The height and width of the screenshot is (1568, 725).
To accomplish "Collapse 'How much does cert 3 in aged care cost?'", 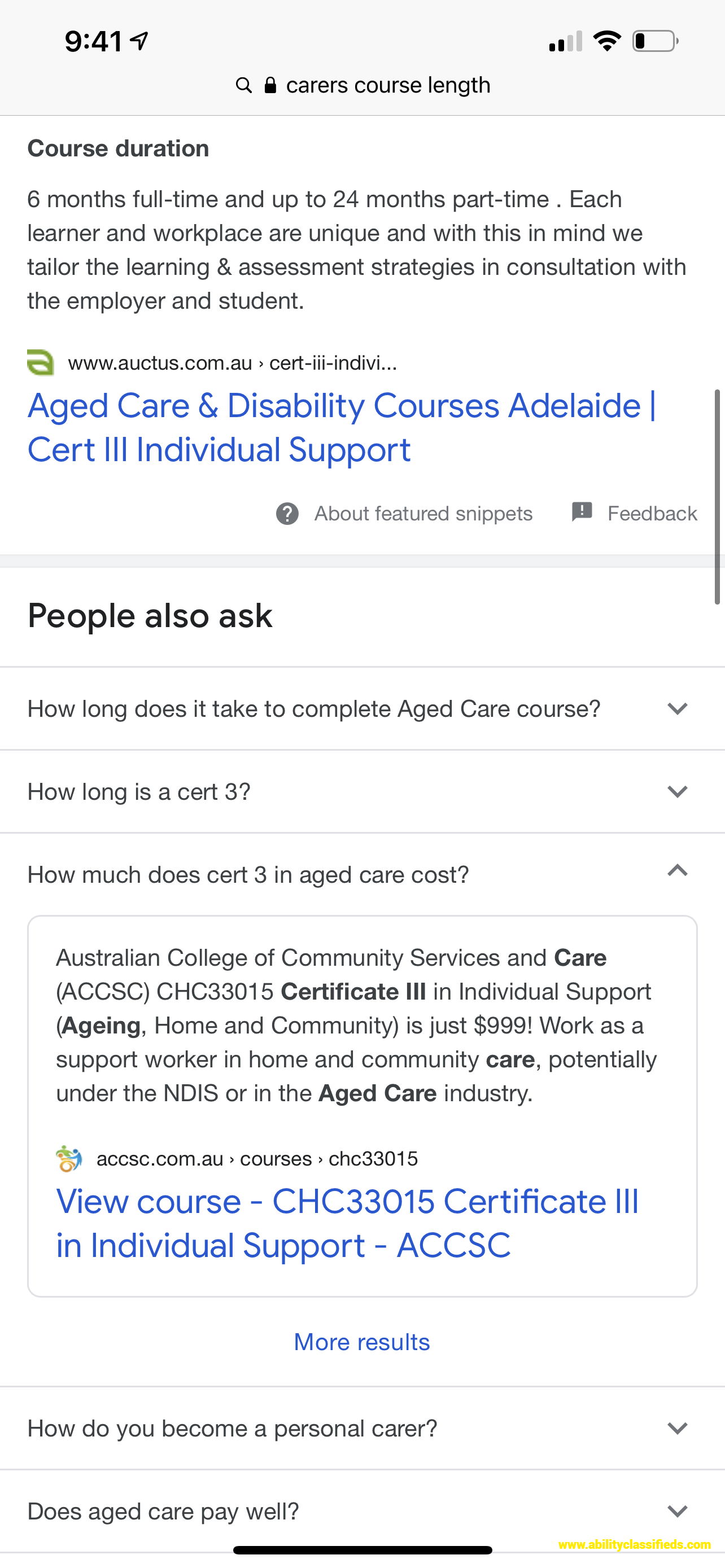I will click(x=362, y=874).
